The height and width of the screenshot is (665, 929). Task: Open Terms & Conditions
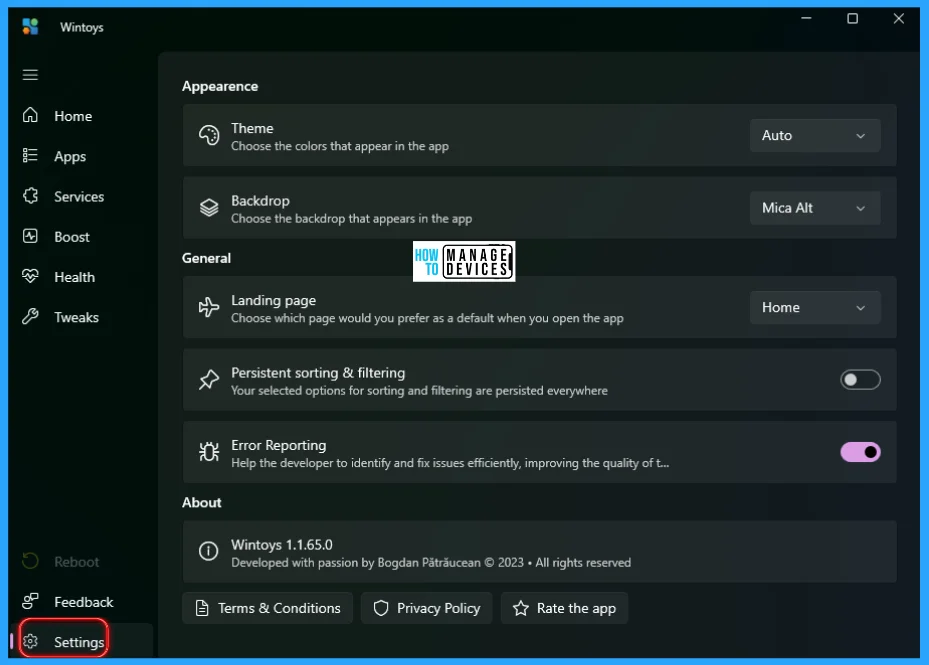(267, 608)
